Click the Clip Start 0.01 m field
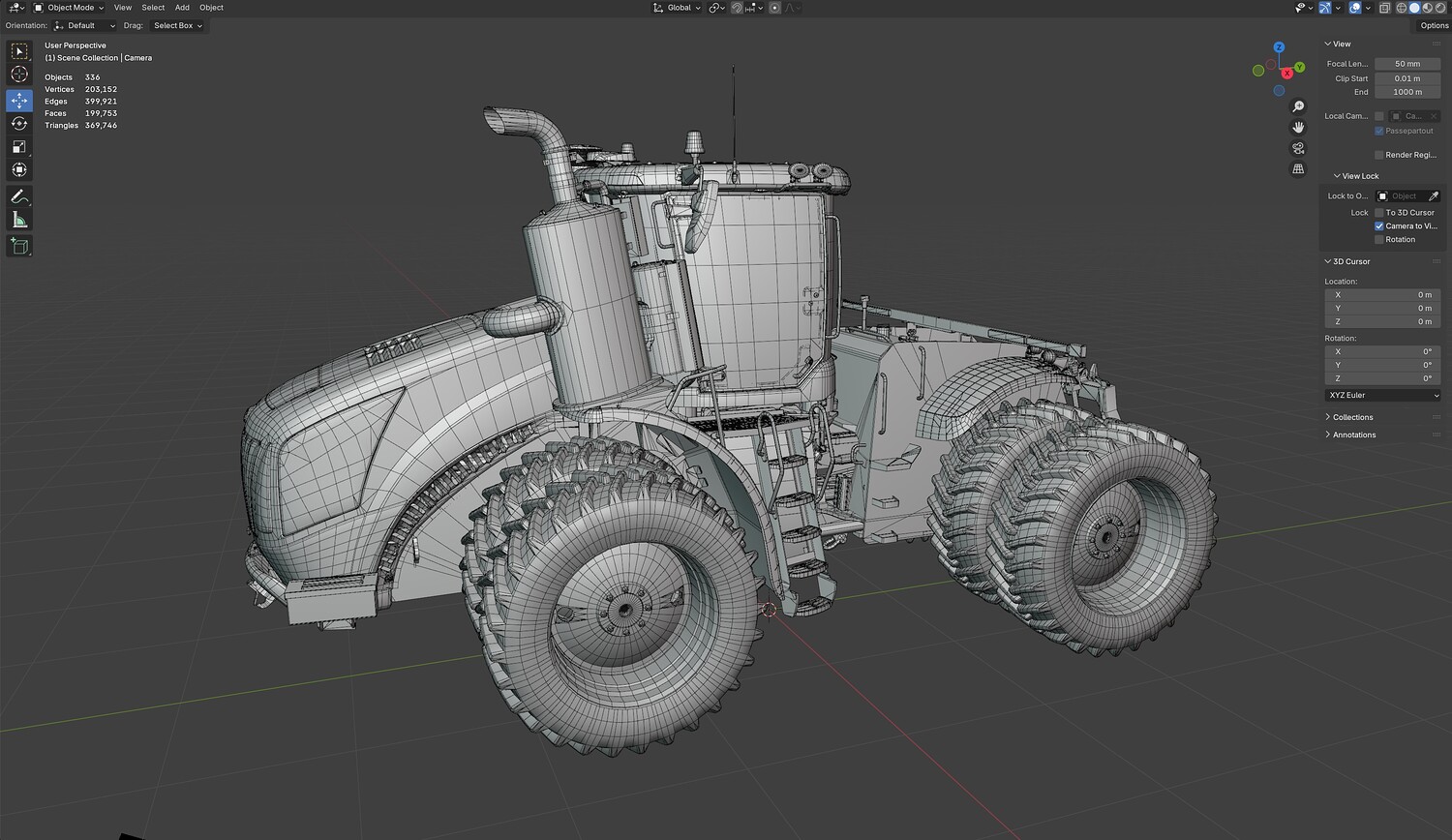Screen dimensions: 1452x840 coord(1407,78)
